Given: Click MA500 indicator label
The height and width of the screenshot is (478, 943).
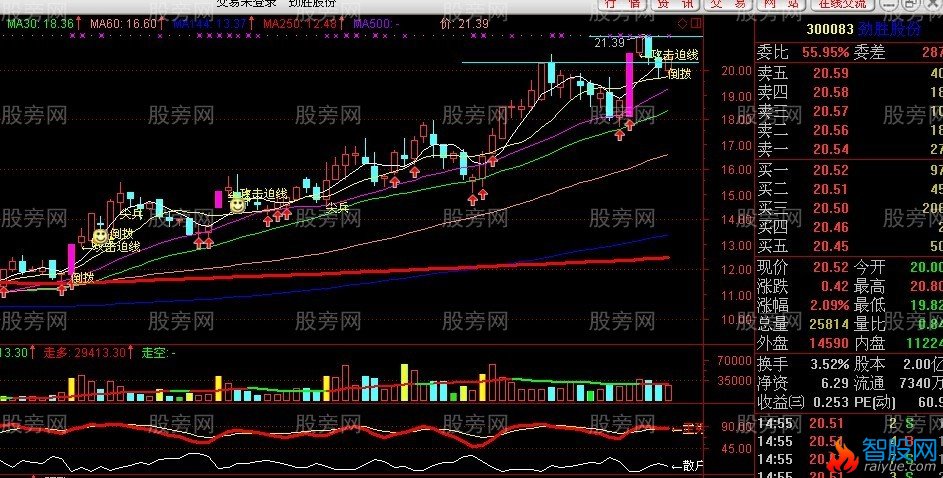Looking at the screenshot, I should pyautogui.click(x=377, y=24).
